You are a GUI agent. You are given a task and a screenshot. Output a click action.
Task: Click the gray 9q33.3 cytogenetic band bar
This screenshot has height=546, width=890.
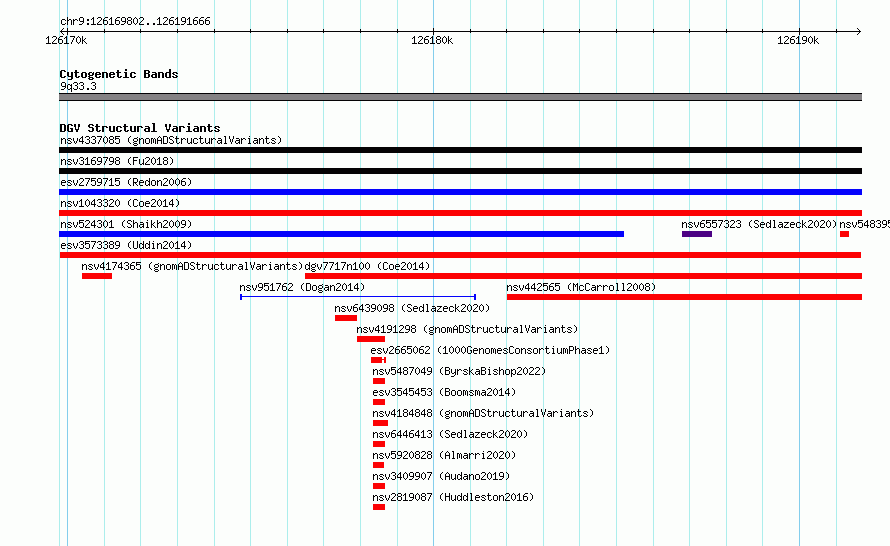[460, 97]
